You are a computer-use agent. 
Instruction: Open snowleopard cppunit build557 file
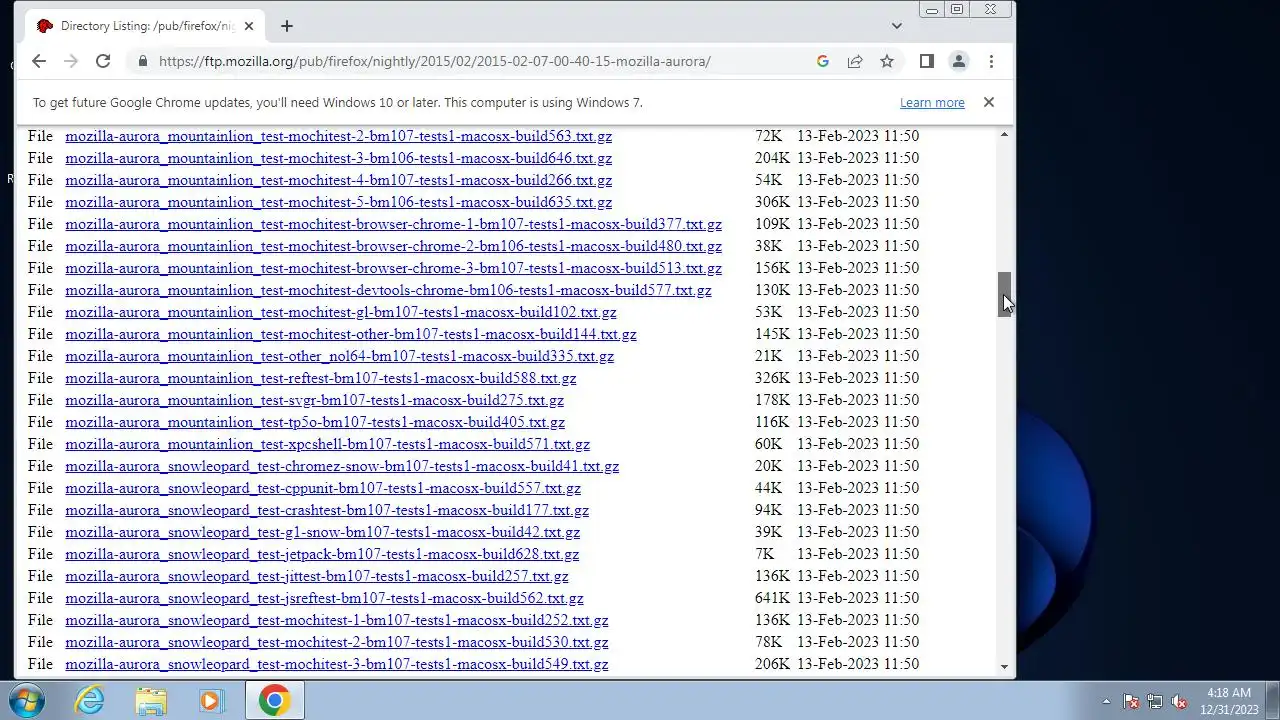click(x=323, y=488)
